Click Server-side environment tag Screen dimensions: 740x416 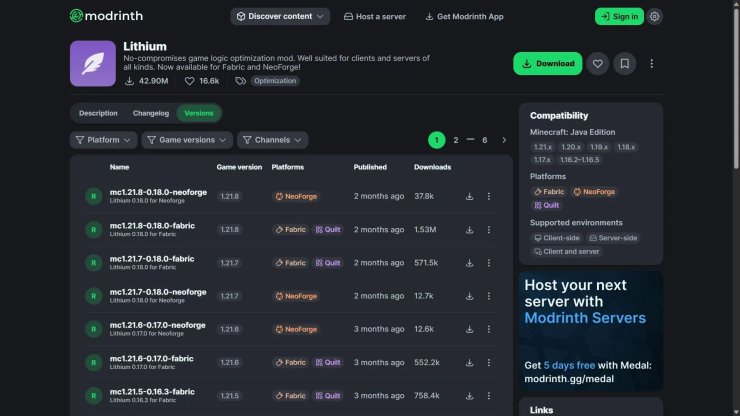pyautogui.click(x=613, y=238)
